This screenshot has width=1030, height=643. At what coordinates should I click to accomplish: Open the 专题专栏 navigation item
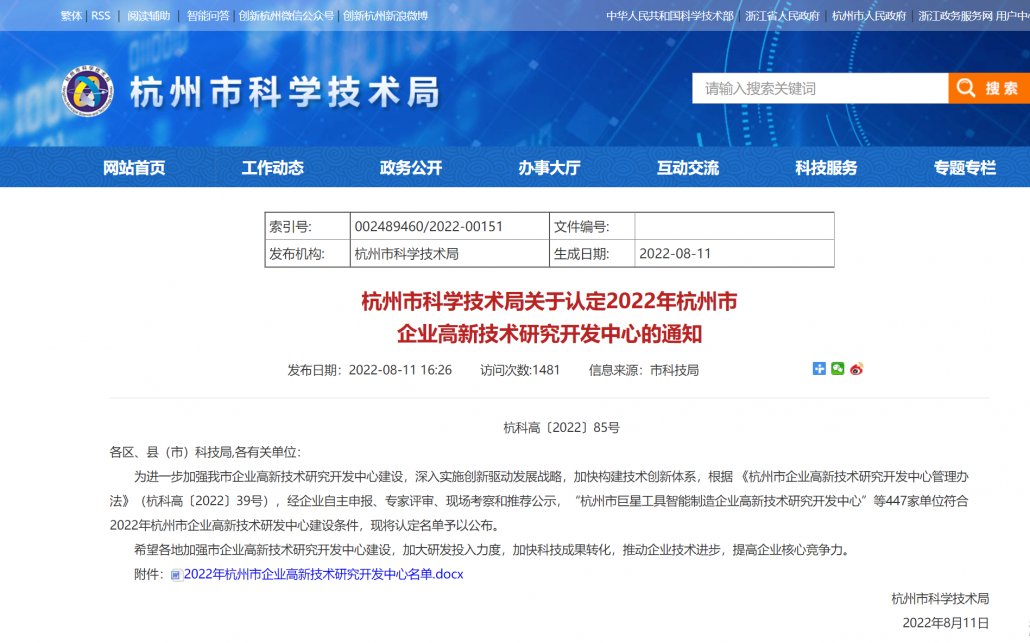pyautogui.click(x=965, y=168)
